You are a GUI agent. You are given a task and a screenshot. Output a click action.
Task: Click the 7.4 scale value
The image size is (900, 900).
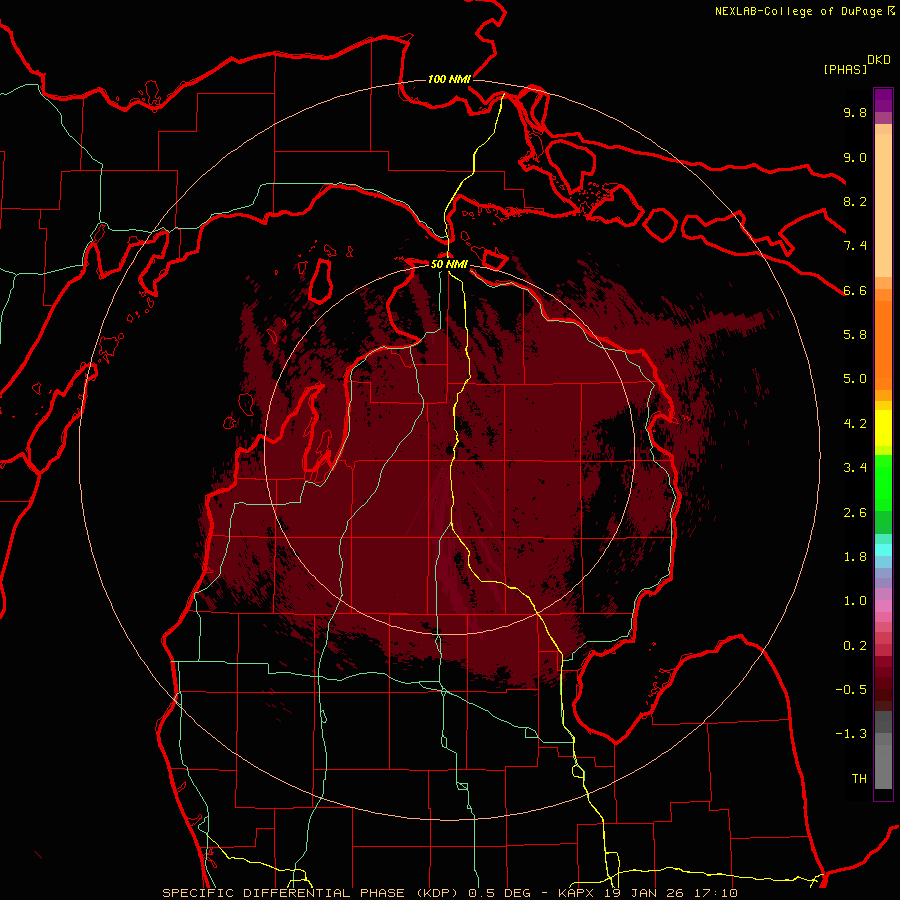855,246
